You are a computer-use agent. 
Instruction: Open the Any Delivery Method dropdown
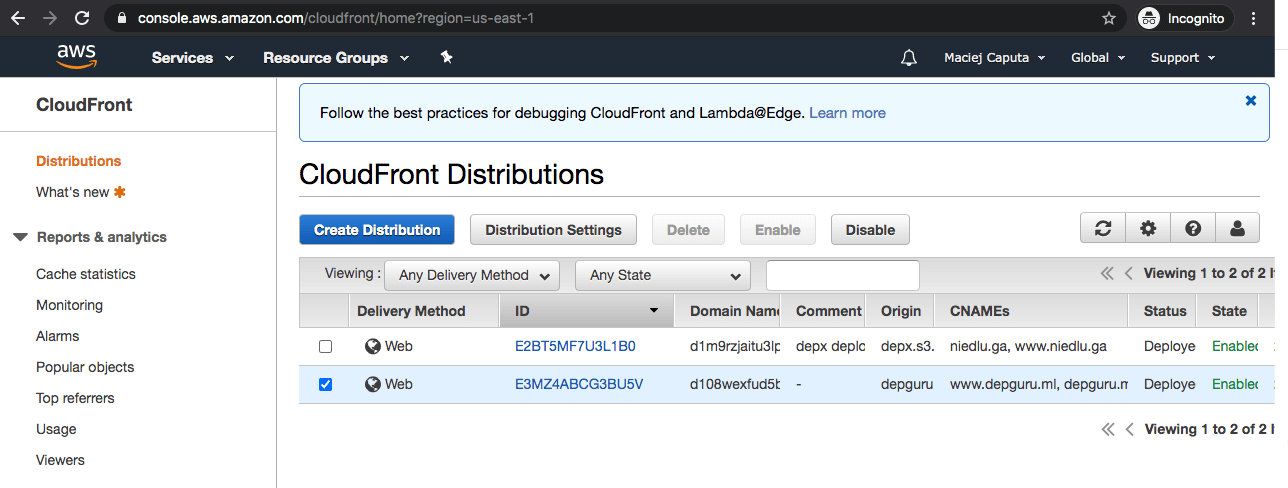(473, 275)
